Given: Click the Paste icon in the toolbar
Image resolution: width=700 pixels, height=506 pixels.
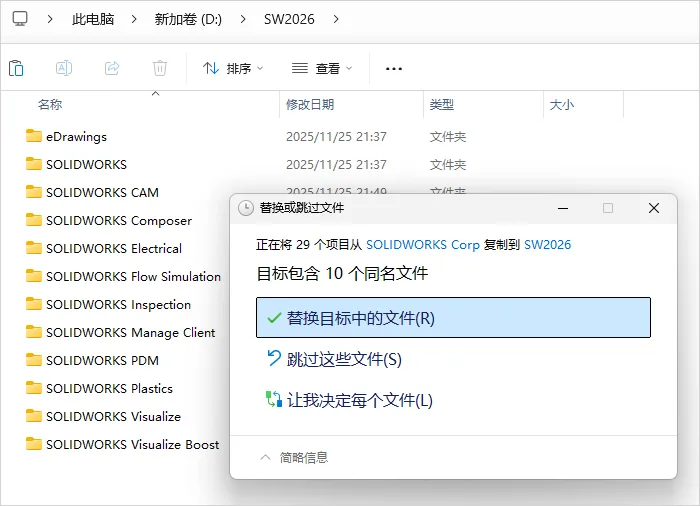Looking at the screenshot, I should [x=16, y=68].
